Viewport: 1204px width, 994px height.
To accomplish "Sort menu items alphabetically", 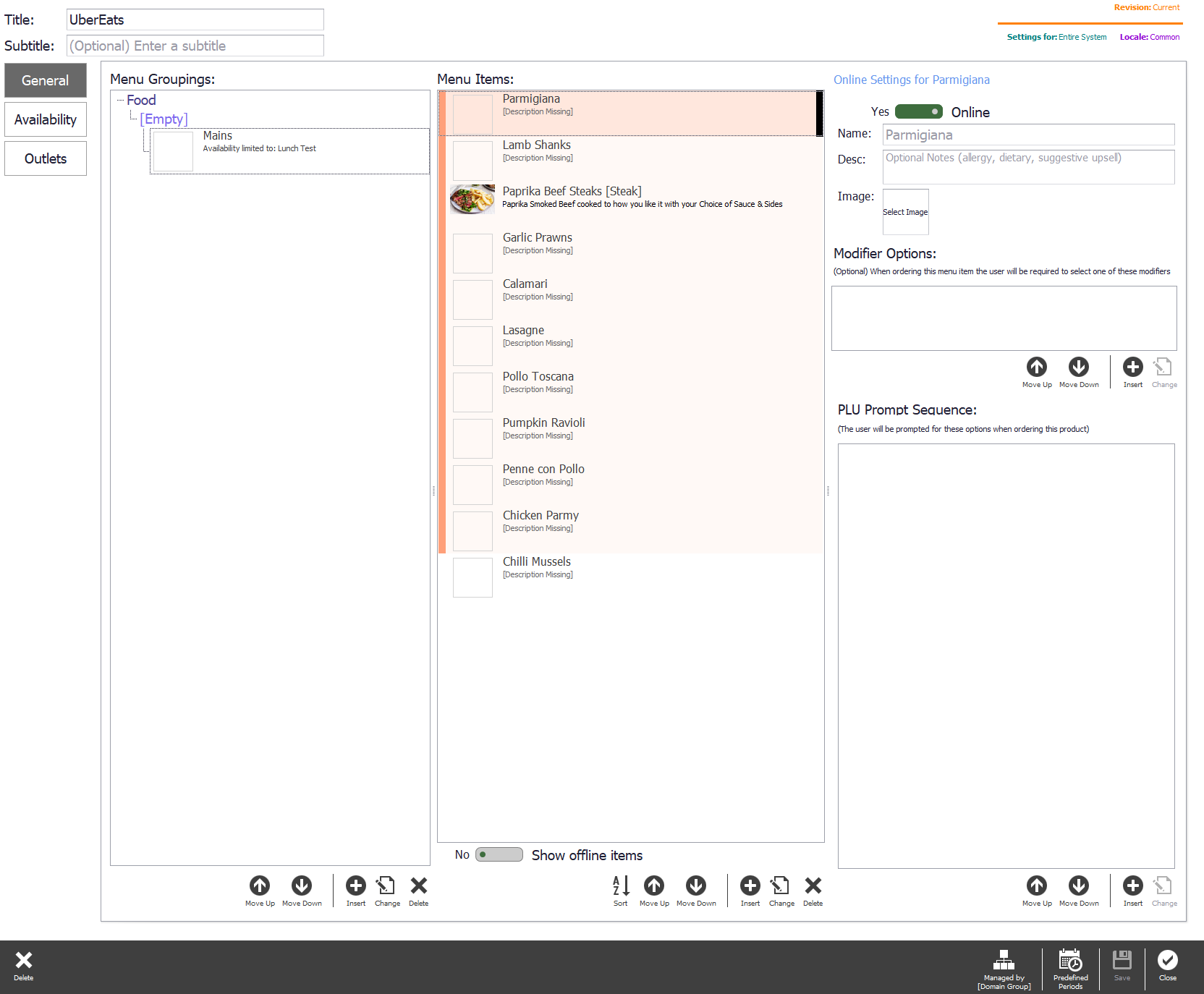I will (621, 890).
